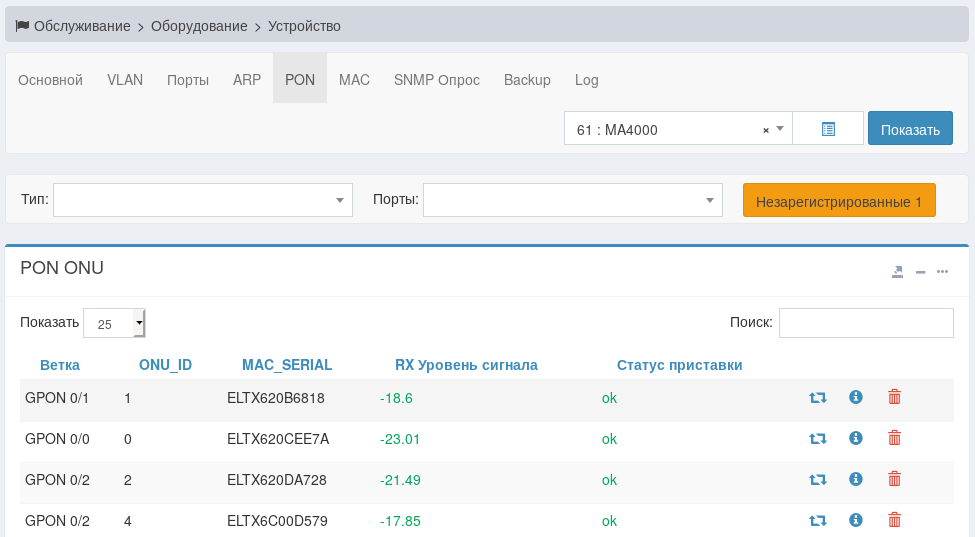Clear the selected 61 : MA4000 device
975x537 pixels.
coord(766,130)
